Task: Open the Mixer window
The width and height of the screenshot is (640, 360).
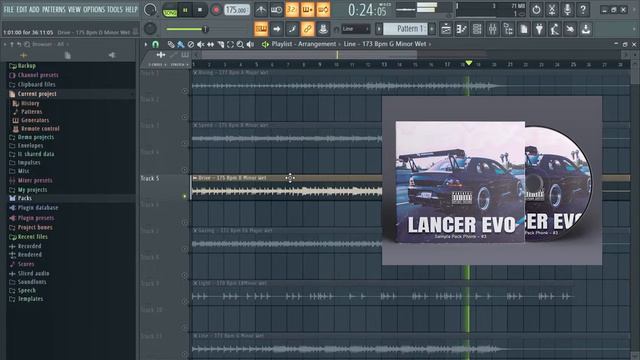Action: tap(493, 29)
